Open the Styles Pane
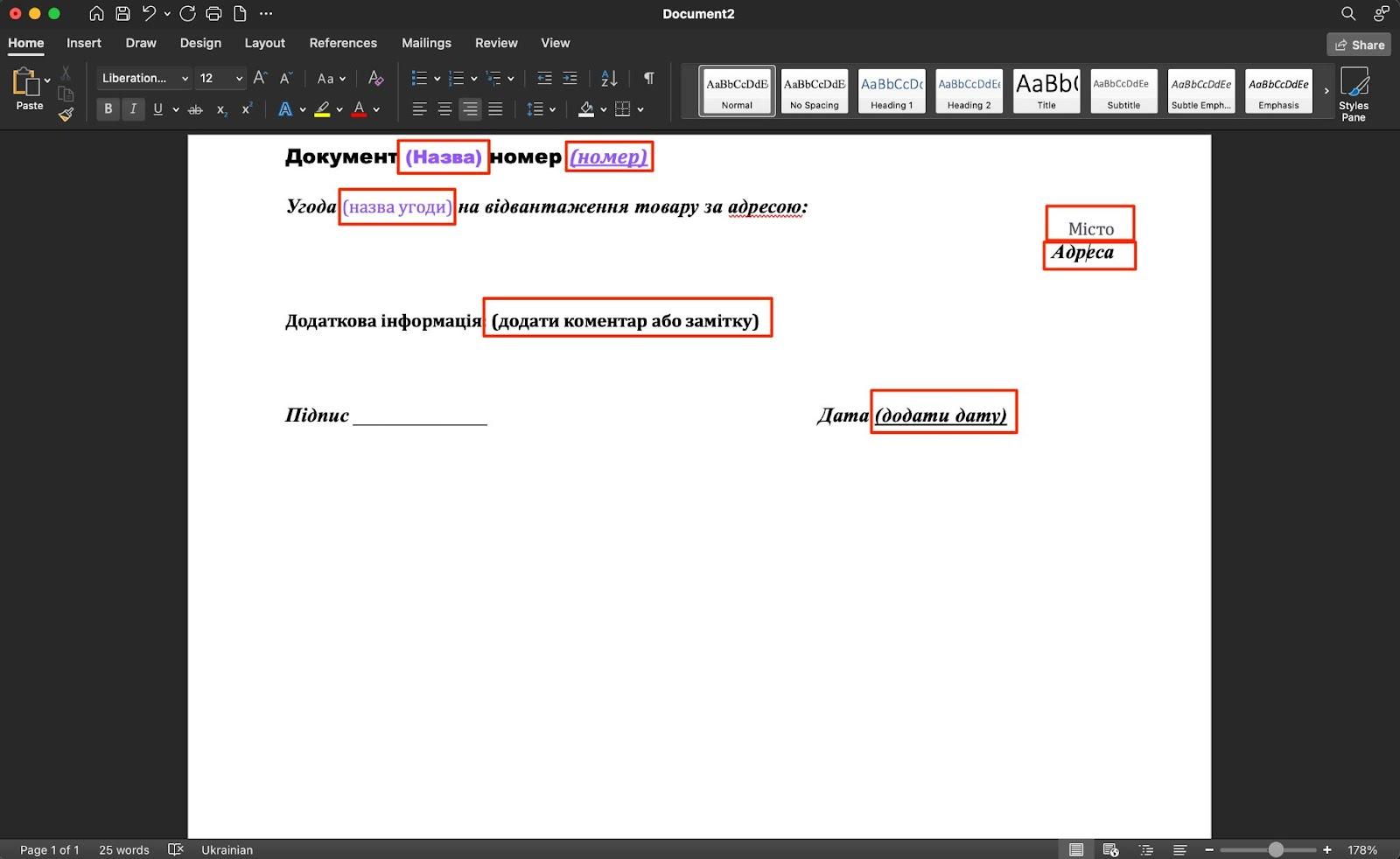1400x859 pixels. tap(1353, 94)
